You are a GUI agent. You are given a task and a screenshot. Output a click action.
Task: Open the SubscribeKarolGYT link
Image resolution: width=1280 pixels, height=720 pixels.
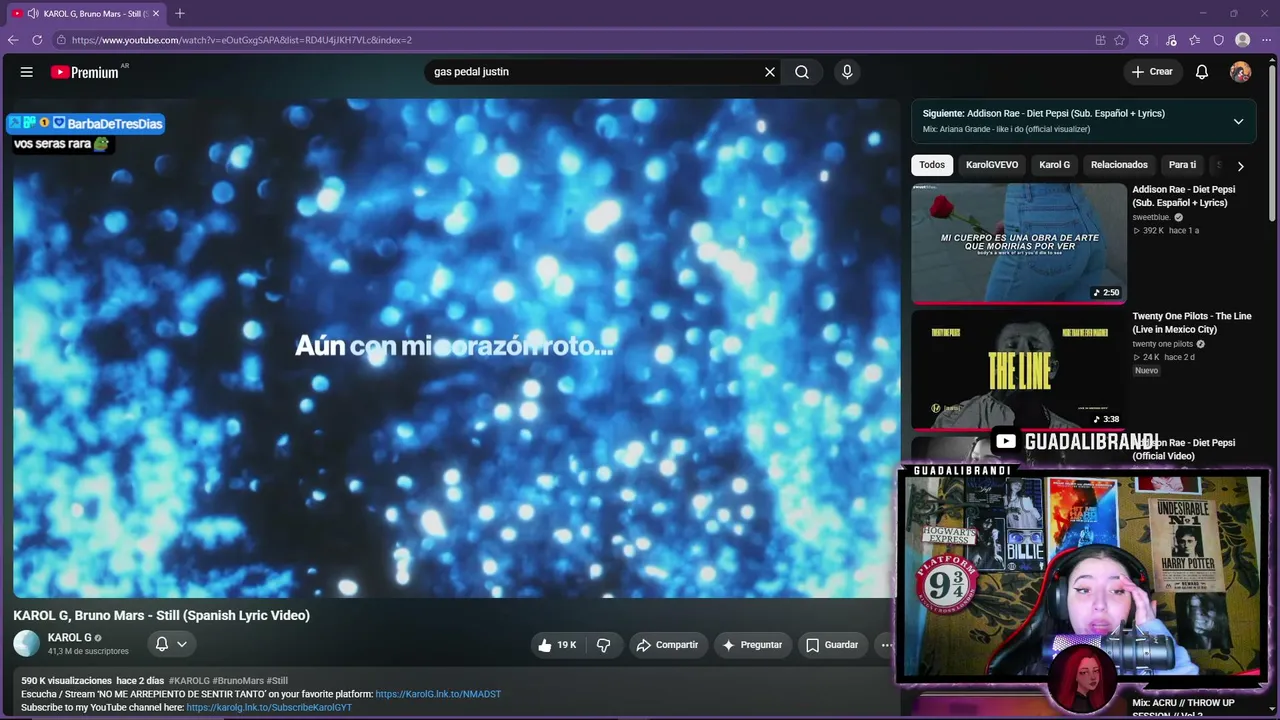[269, 708]
